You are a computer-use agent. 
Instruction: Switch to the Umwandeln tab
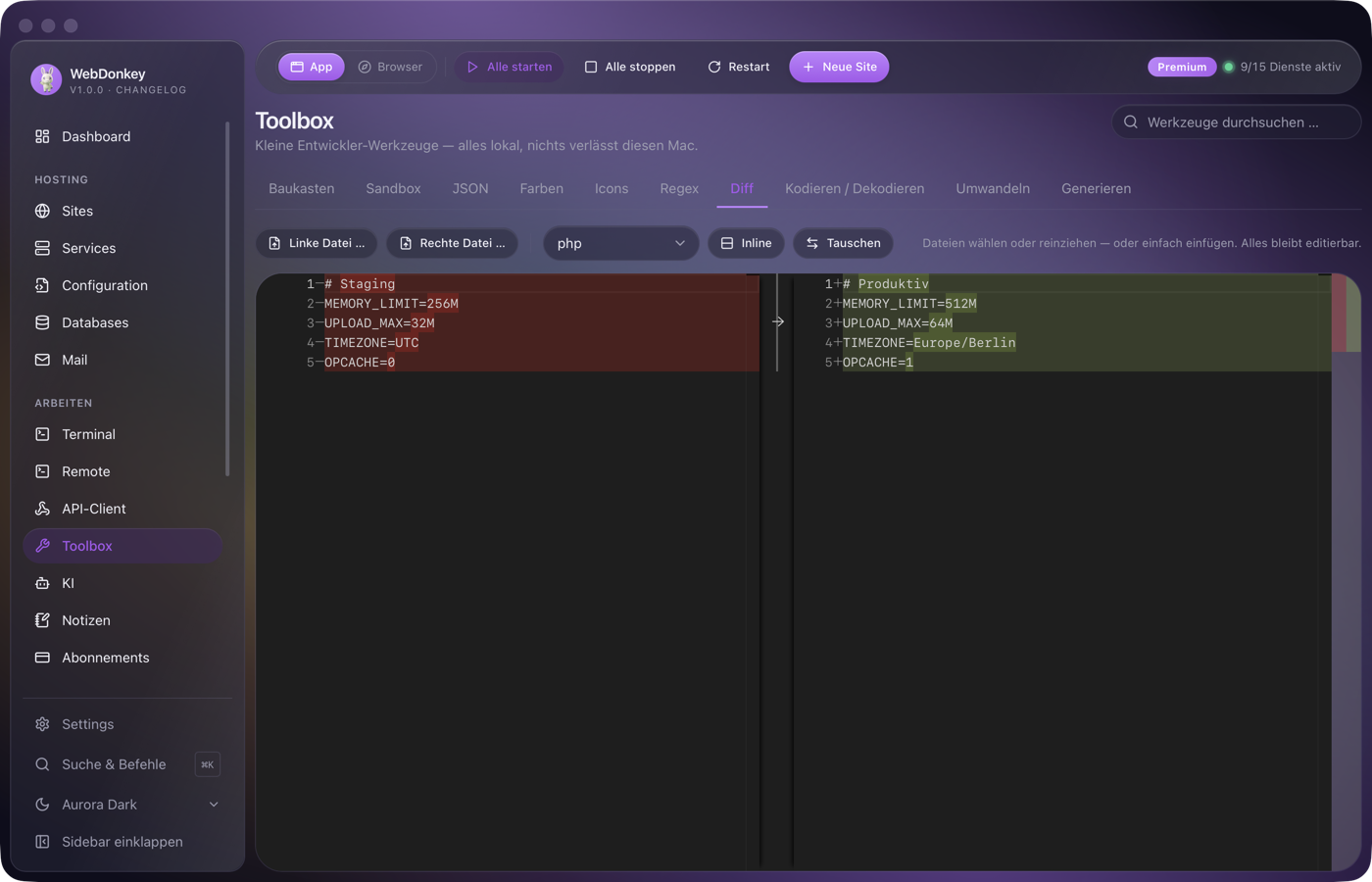click(993, 188)
